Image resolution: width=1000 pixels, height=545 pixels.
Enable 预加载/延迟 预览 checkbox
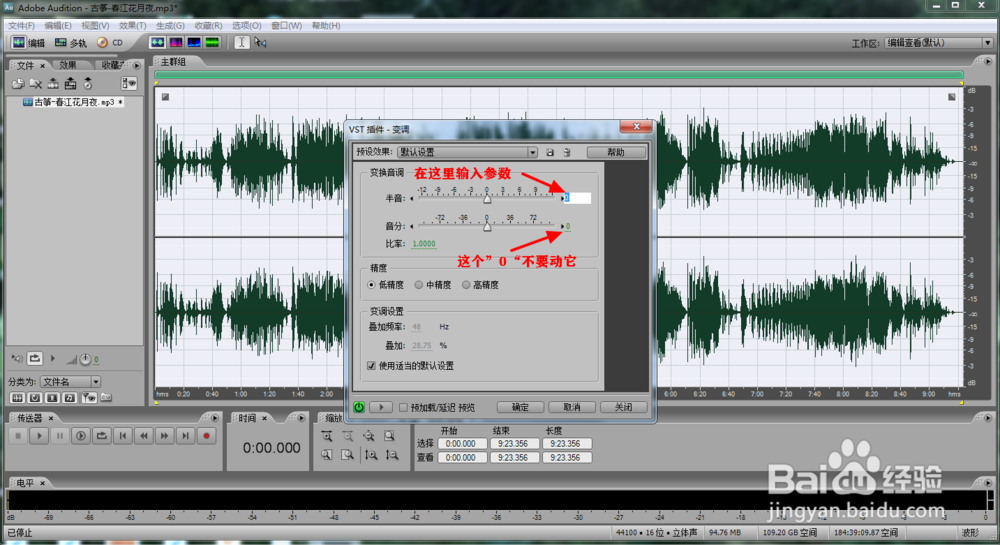tap(403, 407)
